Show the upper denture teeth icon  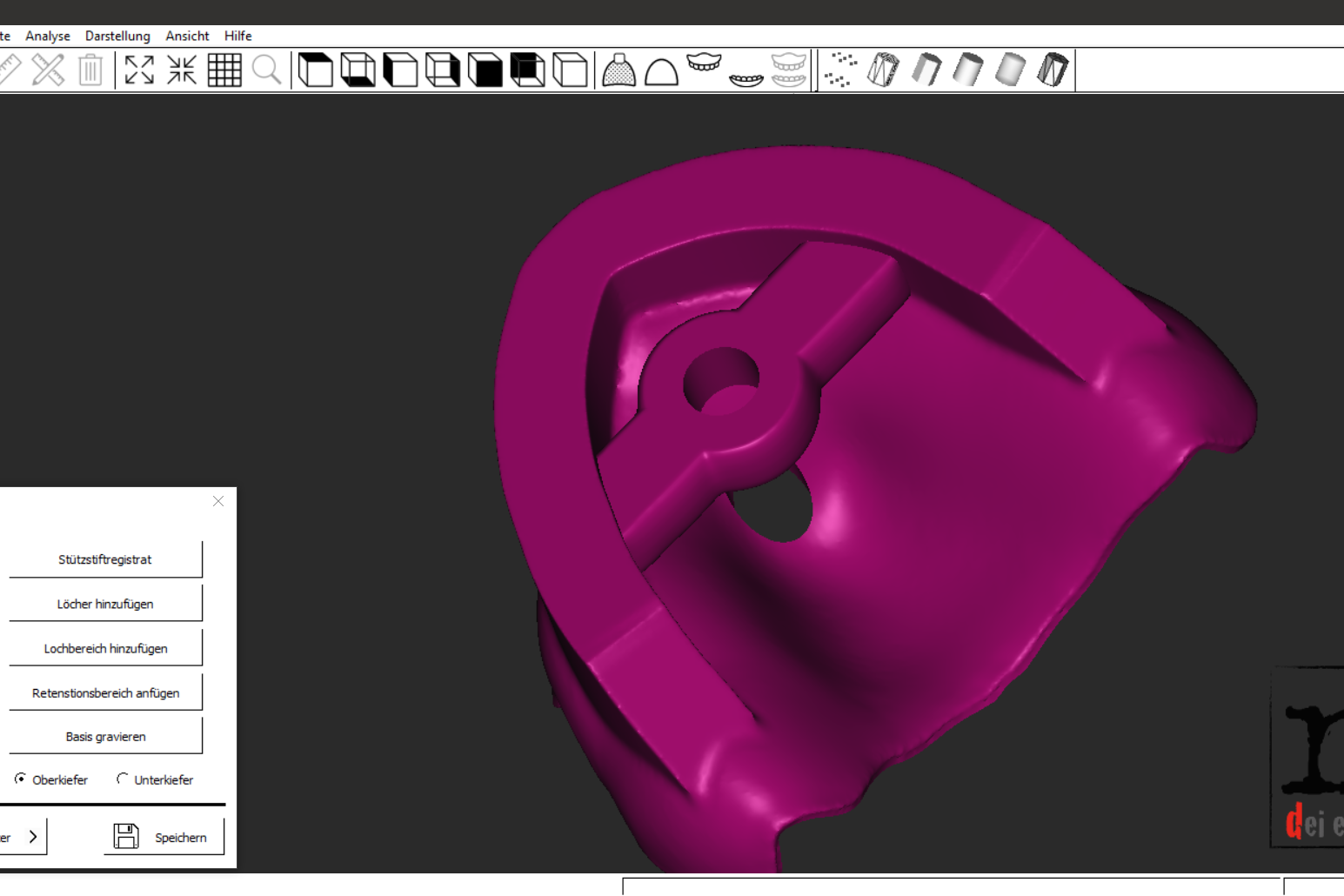click(704, 64)
